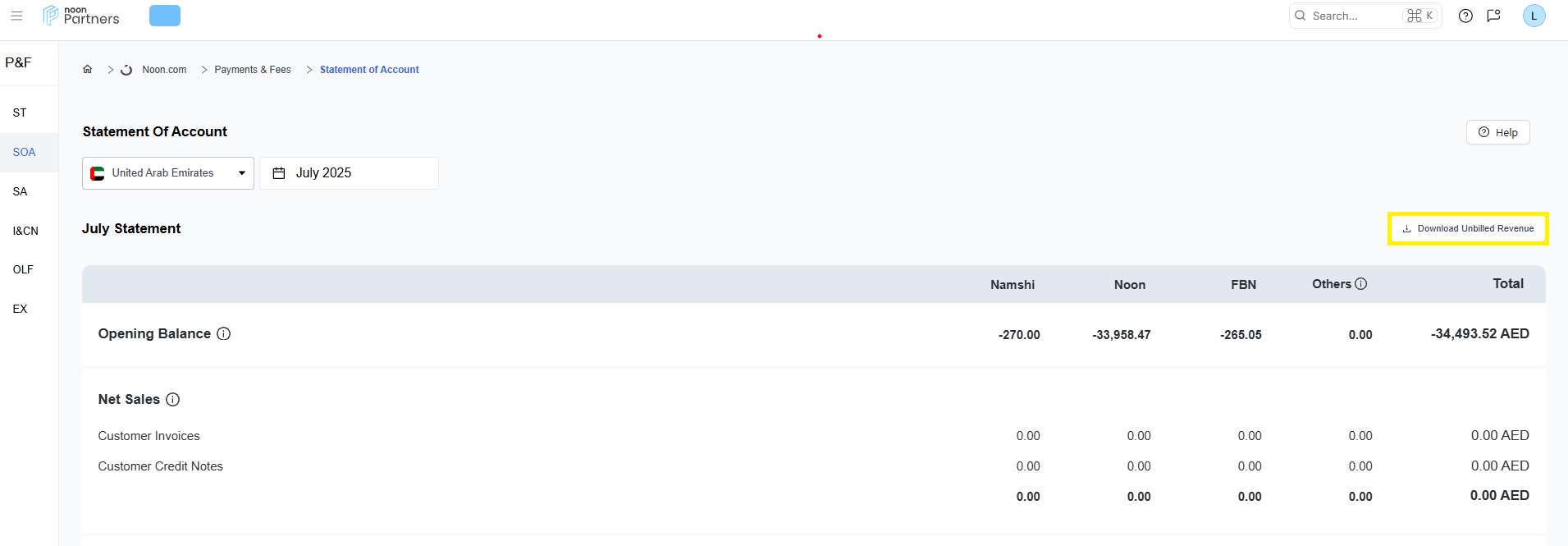Click the Customer Invoices row label
The image size is (1568, 546).
(149, 436)
